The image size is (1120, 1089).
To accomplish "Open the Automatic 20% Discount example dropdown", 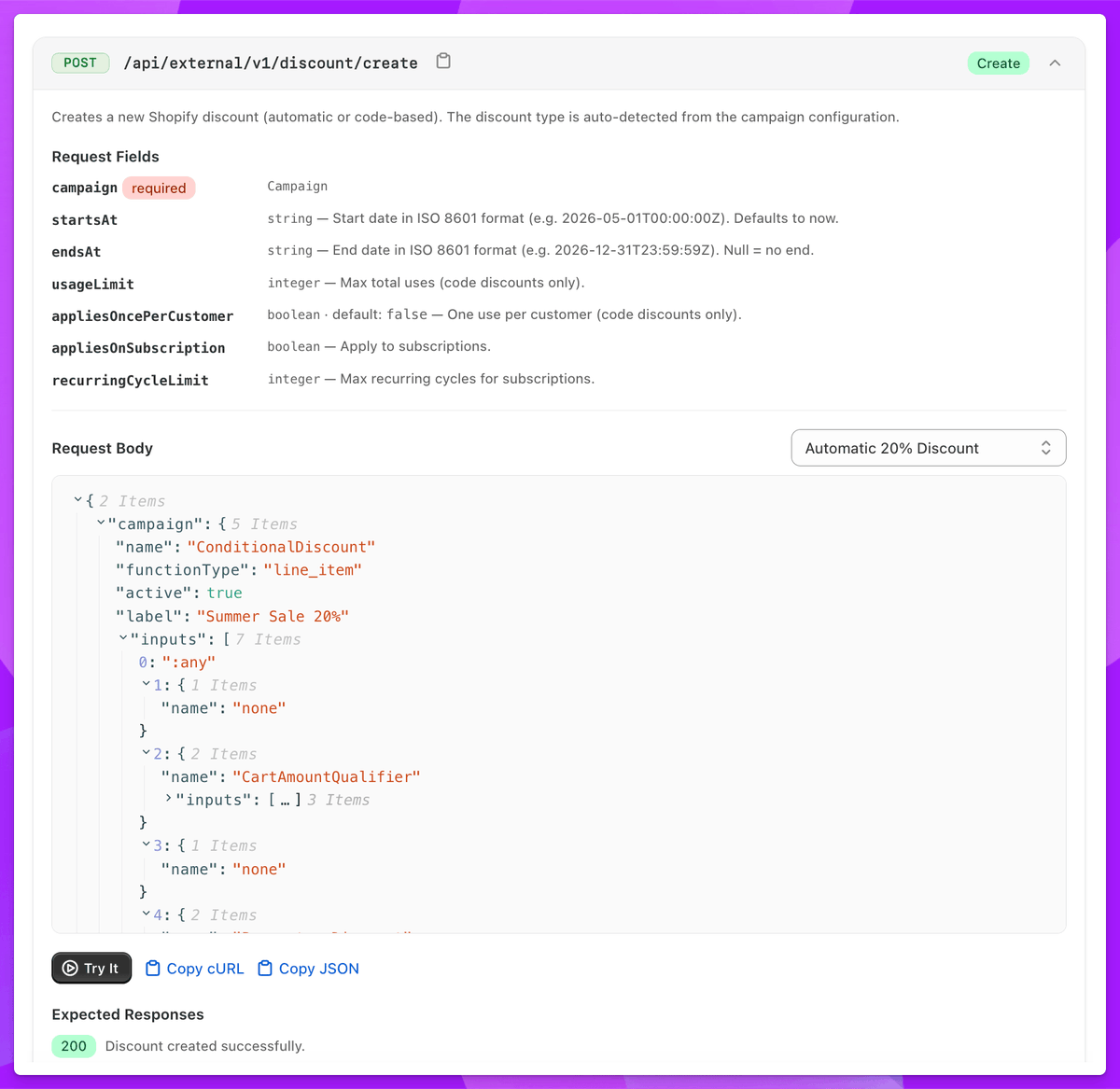I will (929, 448).
